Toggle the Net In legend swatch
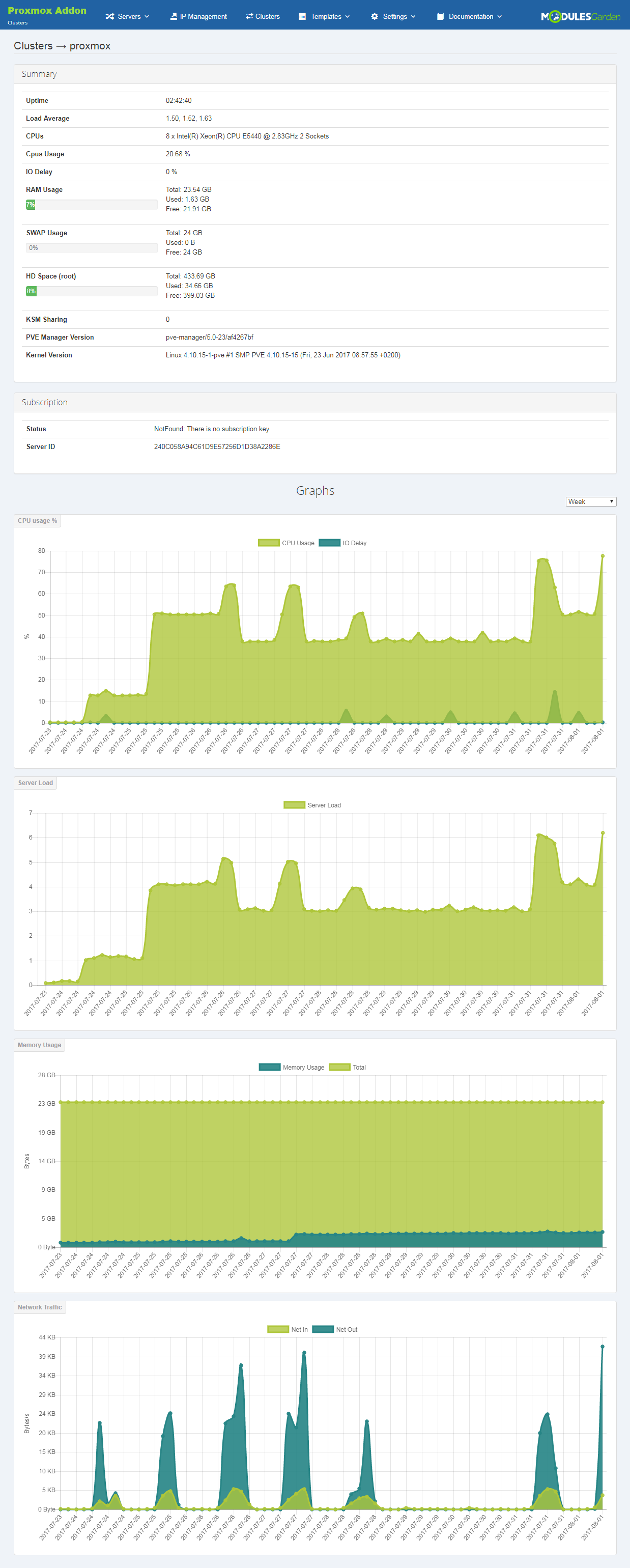 [x=278, y=1329]
